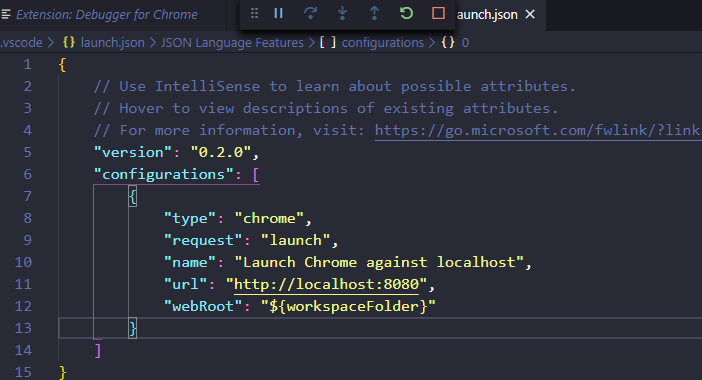Image resolution: width=702 pixels, height=380 pixels.
Task: Open the Extension: Debugger for Chrome tab
Action: (107, 15)
